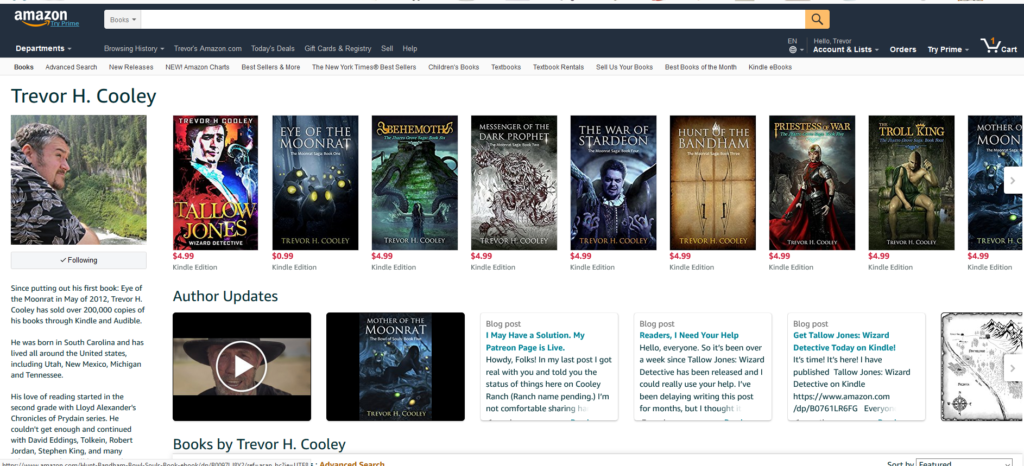Click the $0.99 price under Eye of the Moonrat
The height and width of the screenshot is (466, 1024).
(283, 256)
